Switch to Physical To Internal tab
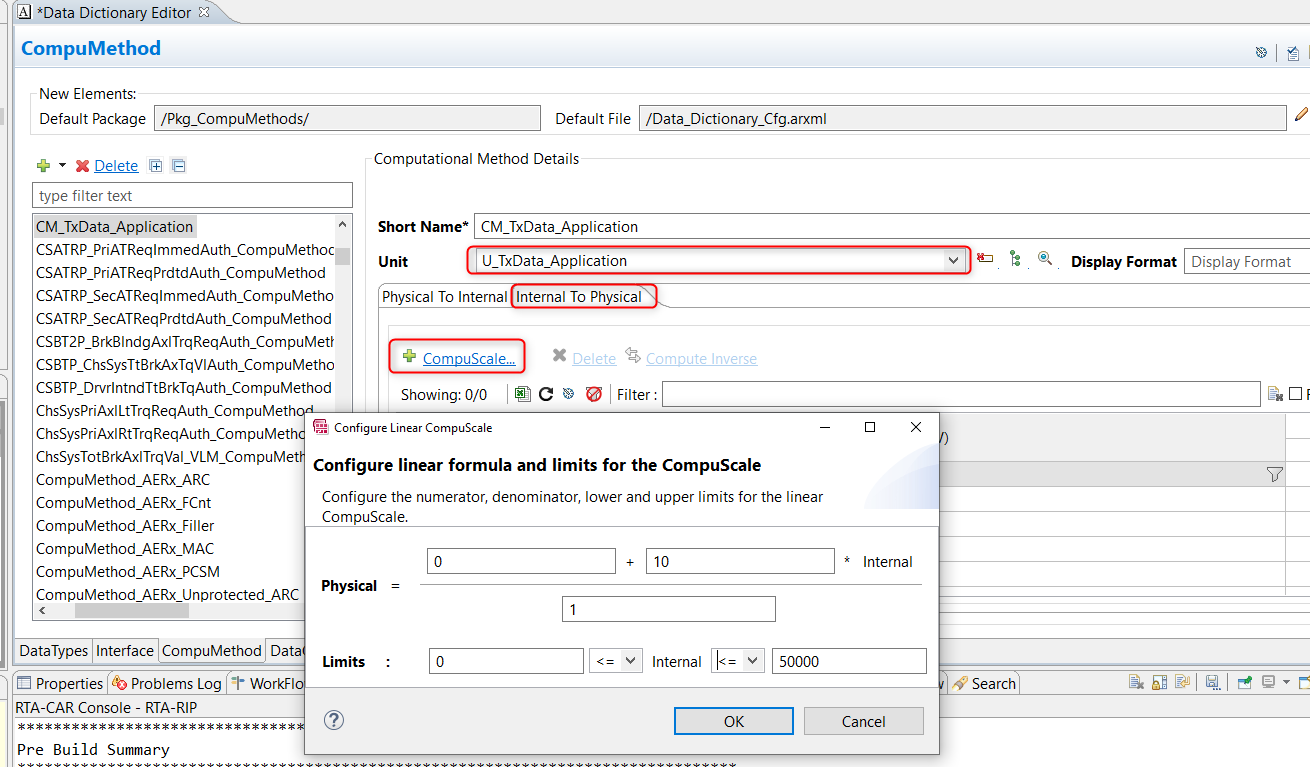 pos(445,297)
